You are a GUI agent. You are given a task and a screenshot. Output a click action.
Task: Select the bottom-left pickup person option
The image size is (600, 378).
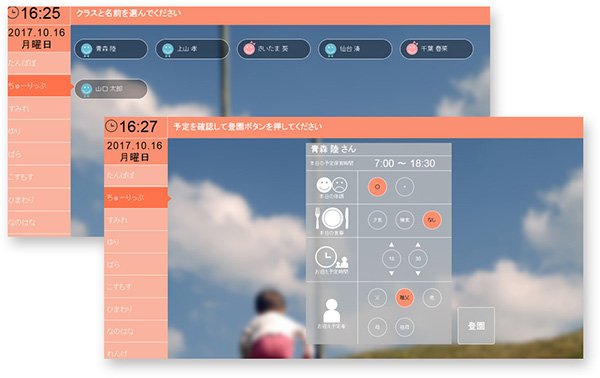coord(377,327)
